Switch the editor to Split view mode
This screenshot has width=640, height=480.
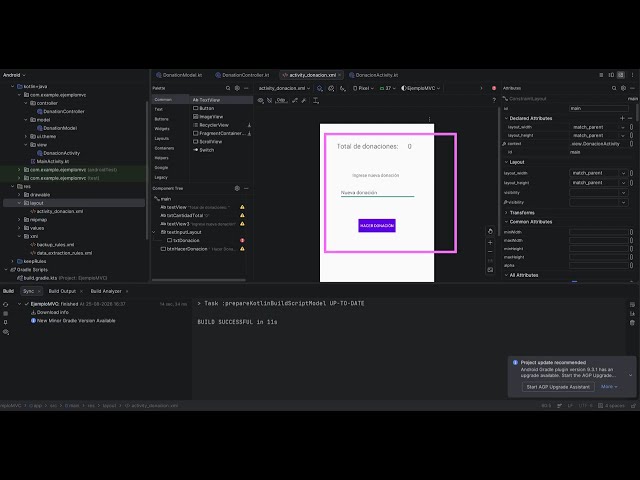click(611, 75)
